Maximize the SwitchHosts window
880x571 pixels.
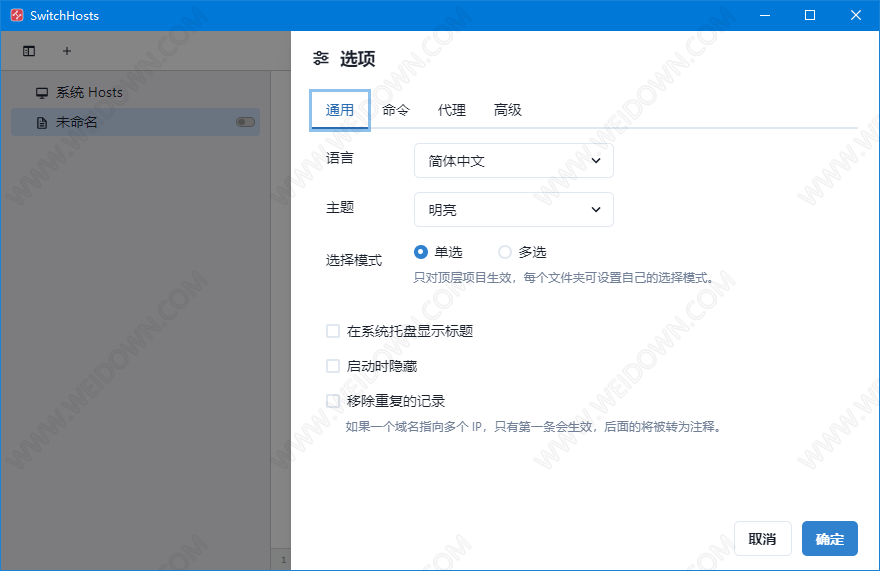(x=810, y=15)
